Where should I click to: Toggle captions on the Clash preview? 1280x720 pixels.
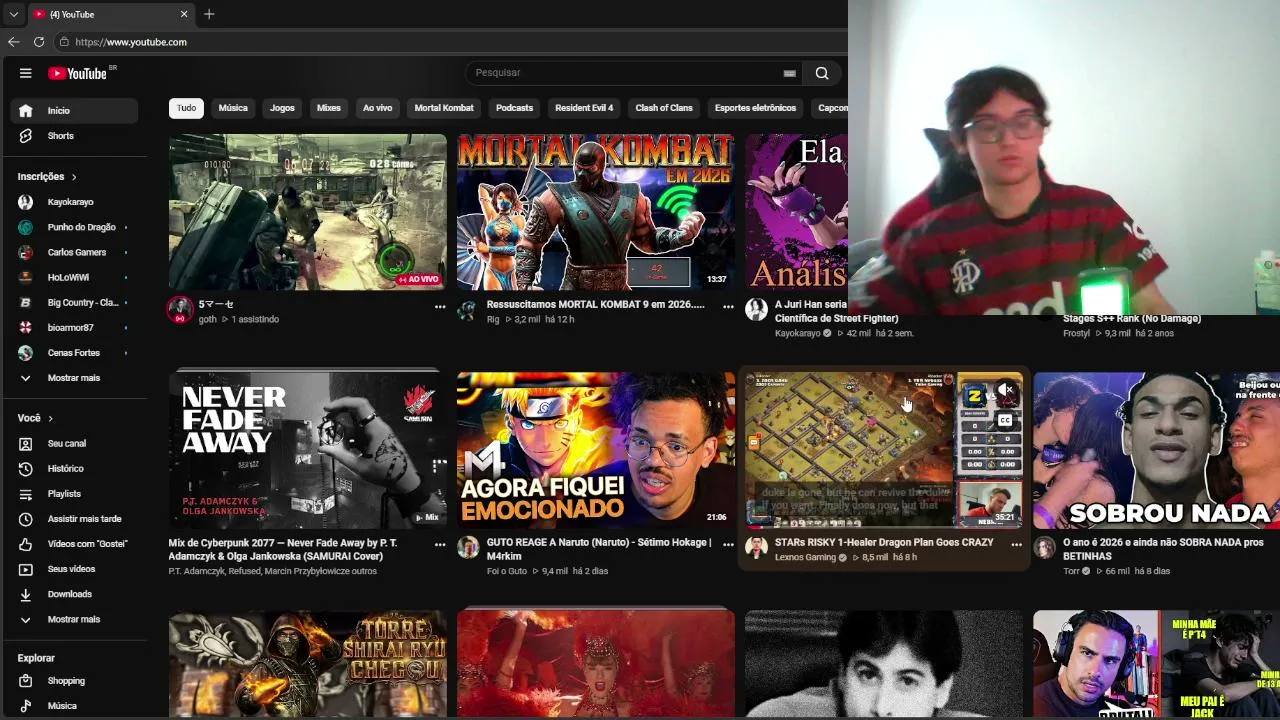pos(1005,420)
